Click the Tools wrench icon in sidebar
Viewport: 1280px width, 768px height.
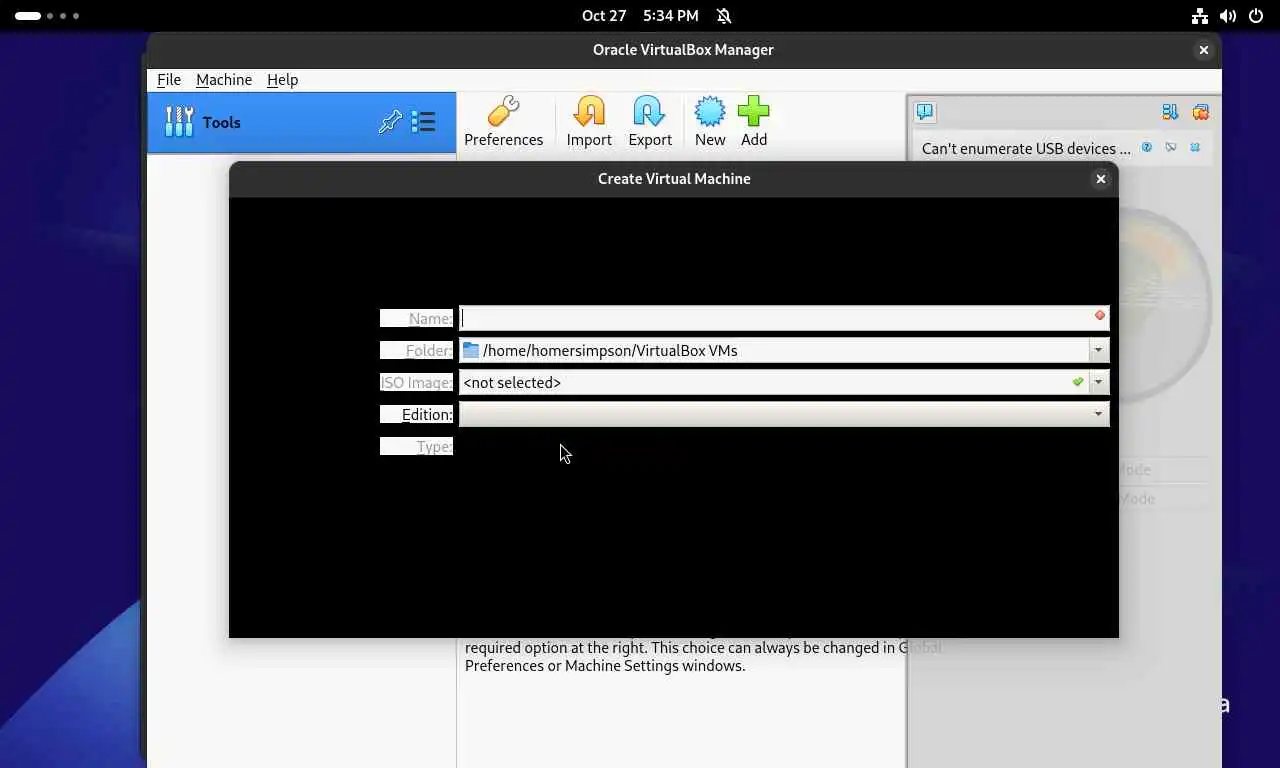(x=179, y=122)
